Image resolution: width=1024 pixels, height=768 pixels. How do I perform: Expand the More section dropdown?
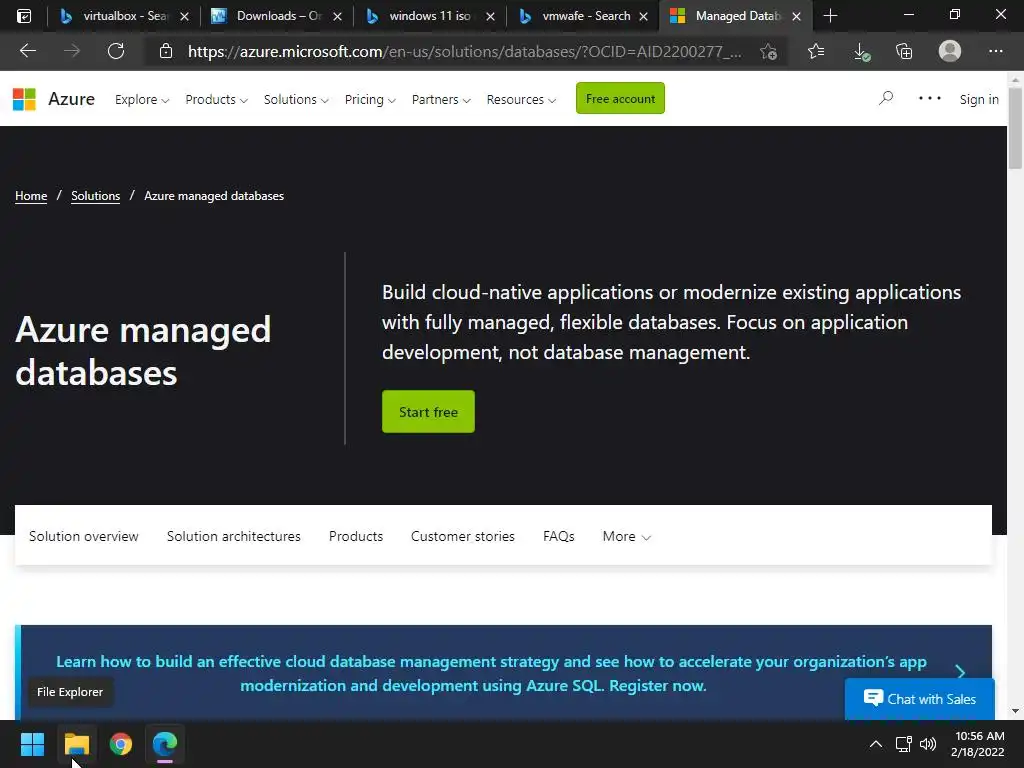pyautogui.click(x=626, y=536)
